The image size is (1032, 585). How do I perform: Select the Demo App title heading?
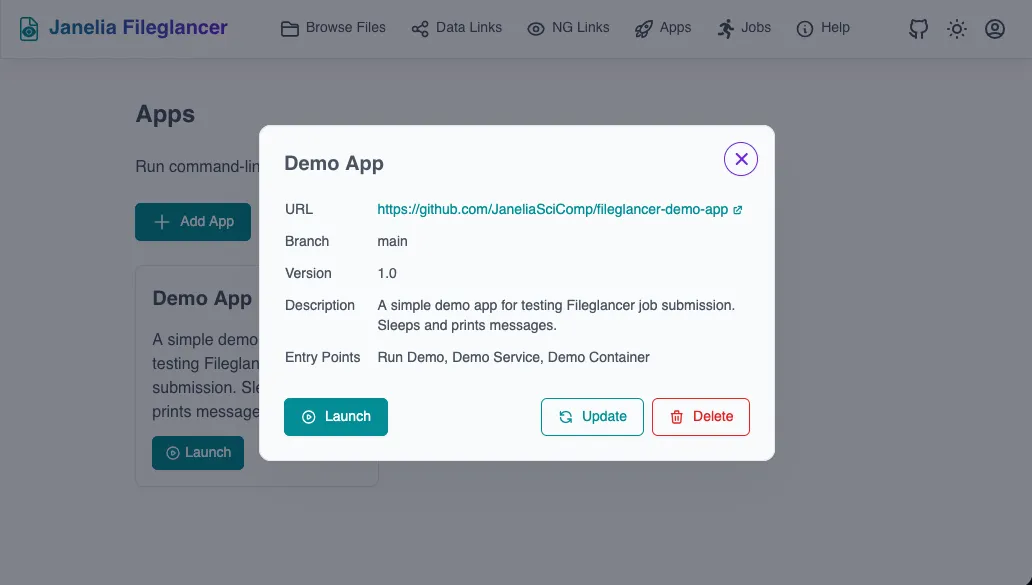point(334,163)
